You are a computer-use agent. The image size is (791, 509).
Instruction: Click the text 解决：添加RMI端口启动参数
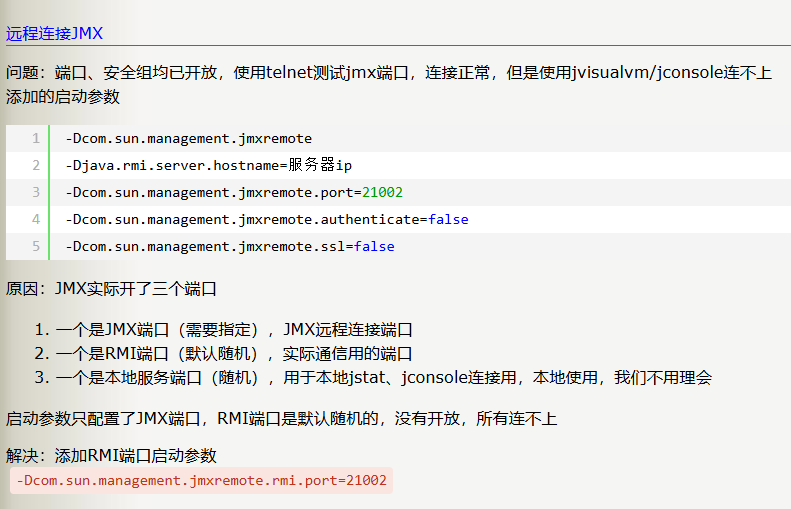(111, 456)
